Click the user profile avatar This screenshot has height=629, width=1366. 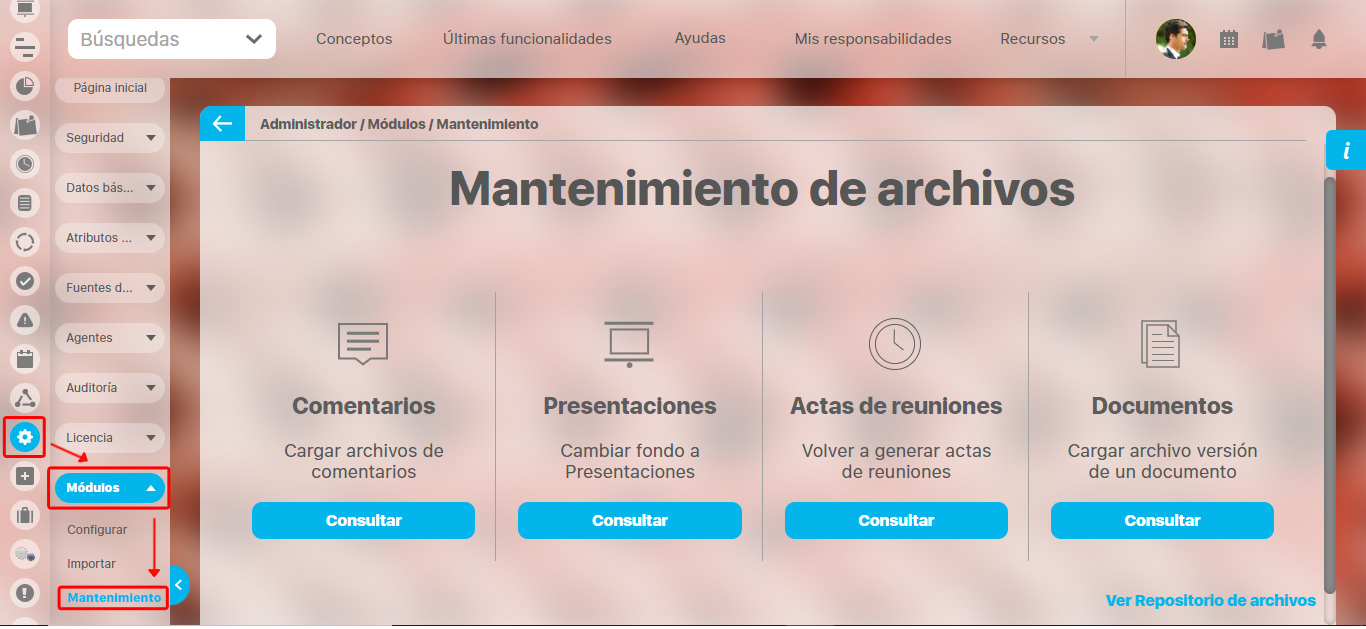click(x=1175, y=40)
